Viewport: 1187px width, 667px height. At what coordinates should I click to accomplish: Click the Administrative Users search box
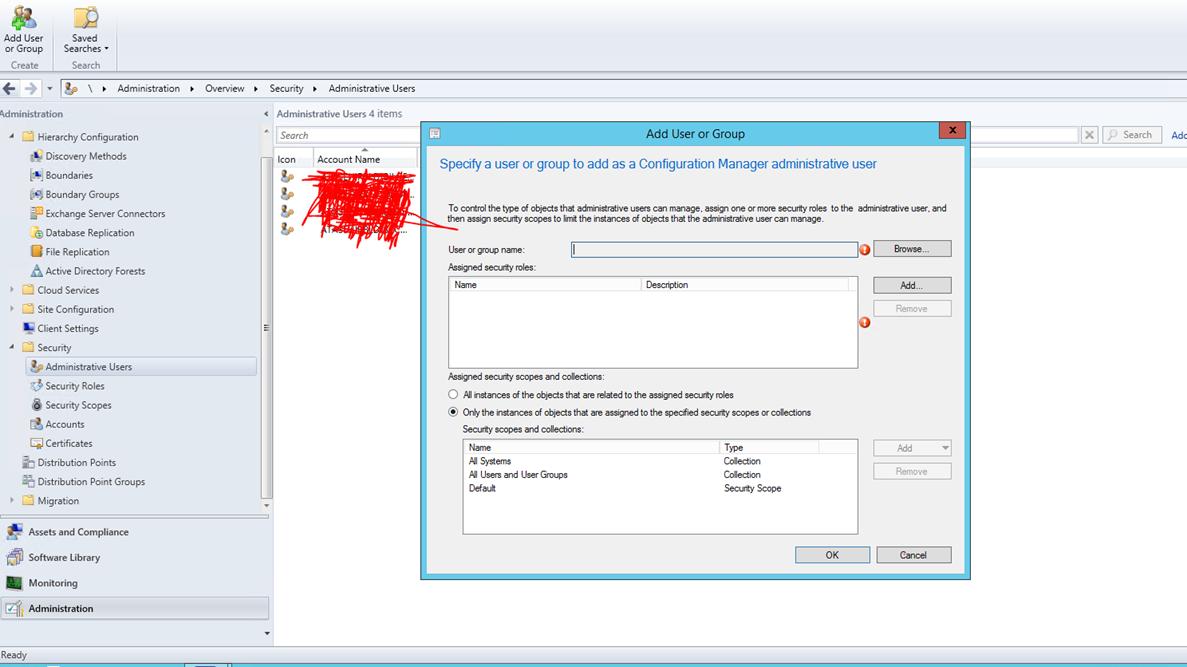pyautogui.click(x=348, y=136)
